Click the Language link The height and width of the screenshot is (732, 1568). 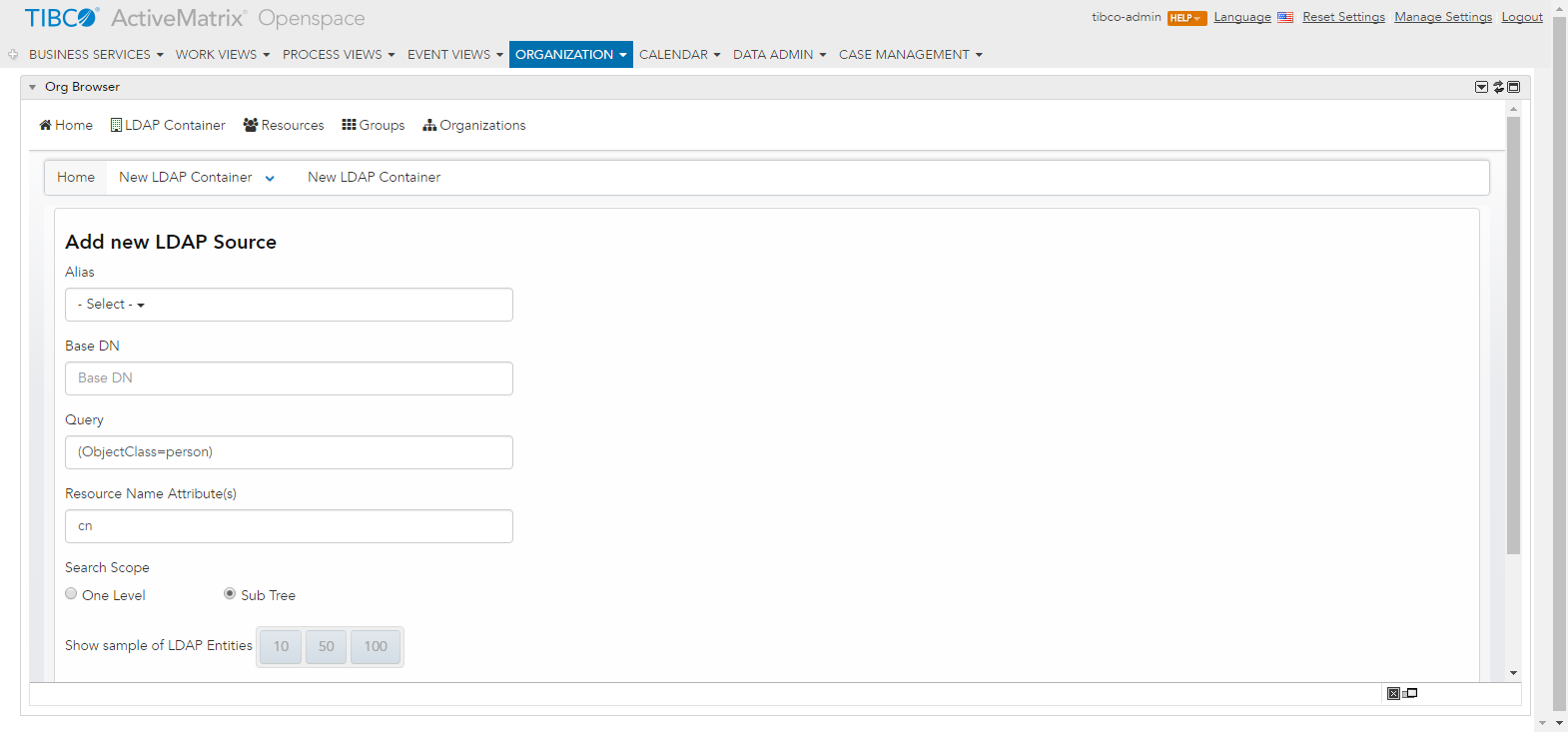tap(1242, 17)
